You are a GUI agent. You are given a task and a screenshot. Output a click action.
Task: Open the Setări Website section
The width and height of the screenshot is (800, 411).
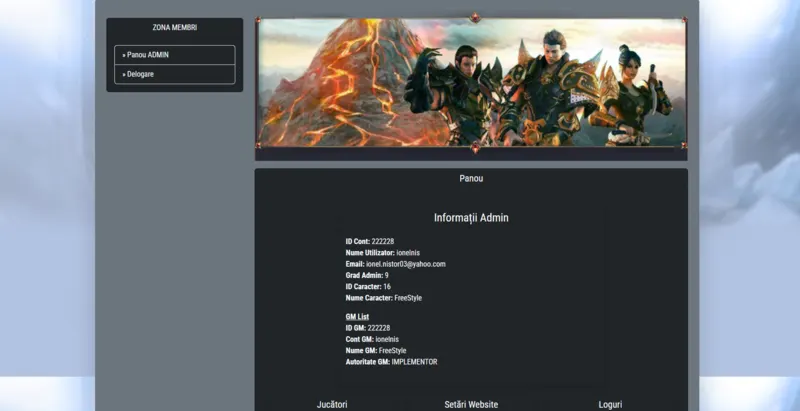click(471, 404)
